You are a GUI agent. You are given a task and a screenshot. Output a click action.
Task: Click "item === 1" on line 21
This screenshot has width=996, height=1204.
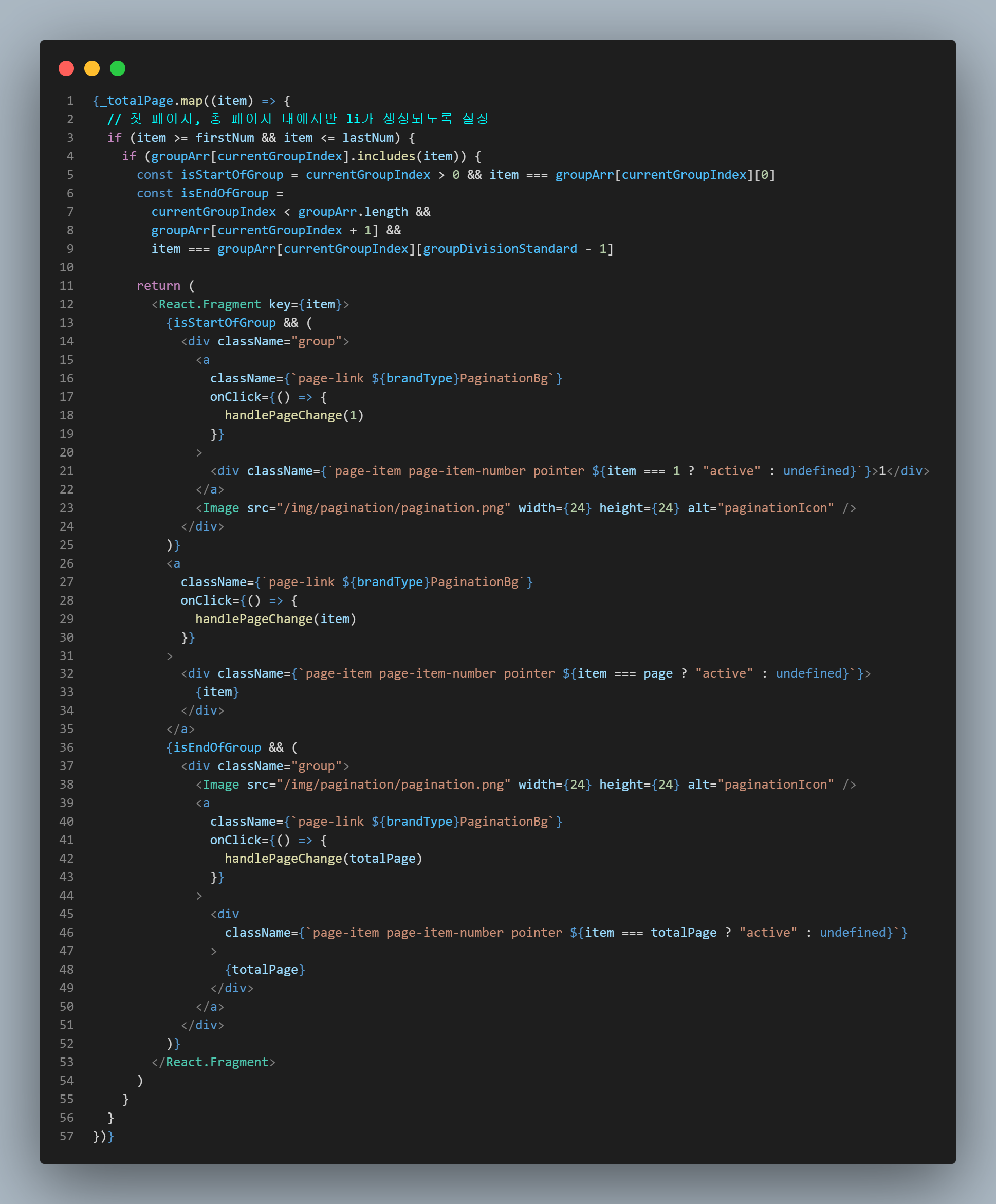[x=643, y=471]
